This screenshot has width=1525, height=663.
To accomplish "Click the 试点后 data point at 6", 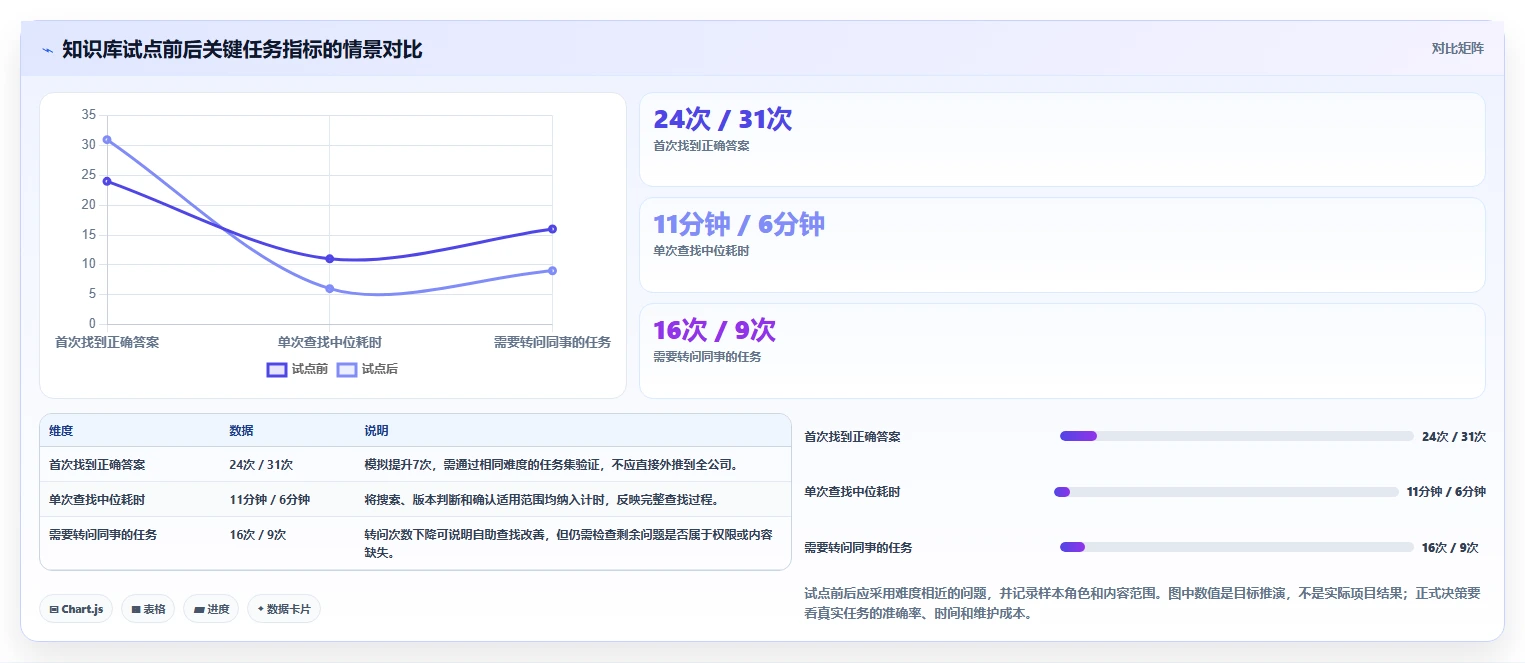I will coord(329,289).
